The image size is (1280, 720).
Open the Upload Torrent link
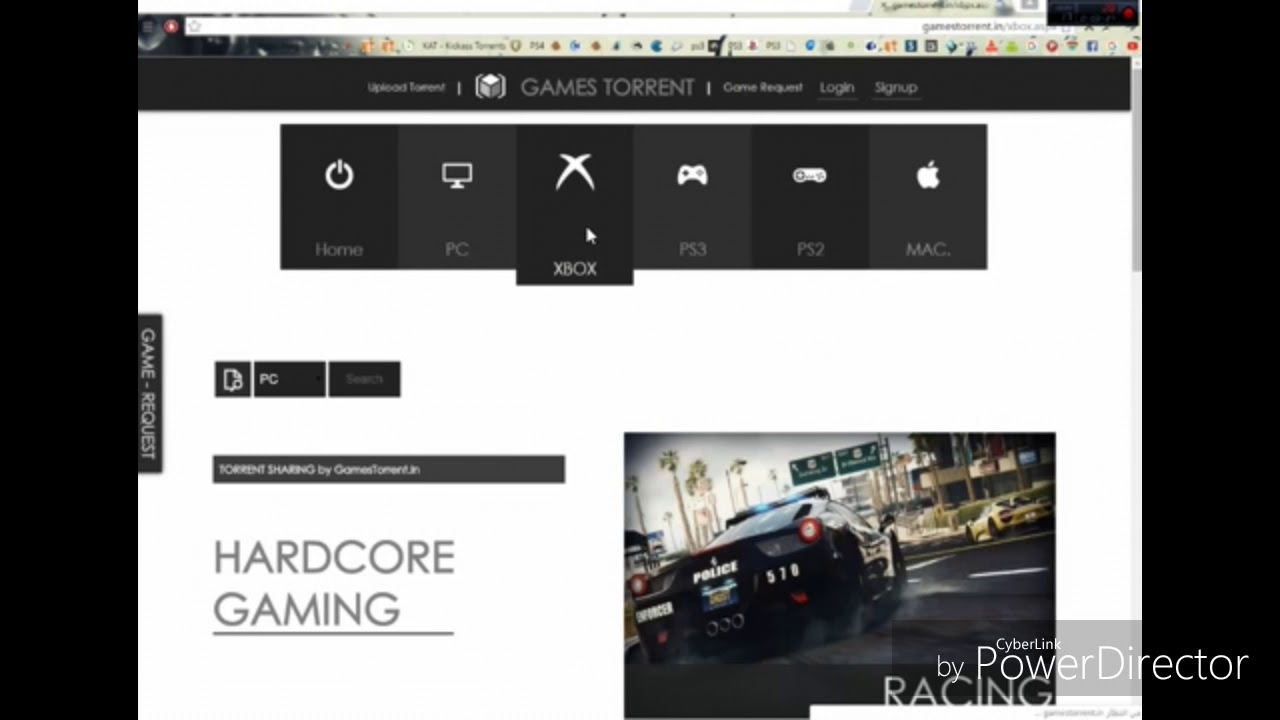(x=406, y=87)
